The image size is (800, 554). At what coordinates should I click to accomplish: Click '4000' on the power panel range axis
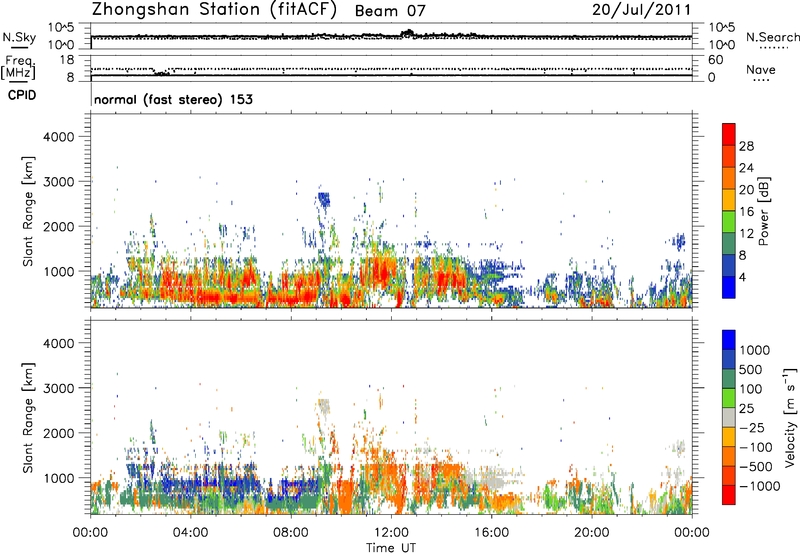[59, 137]
